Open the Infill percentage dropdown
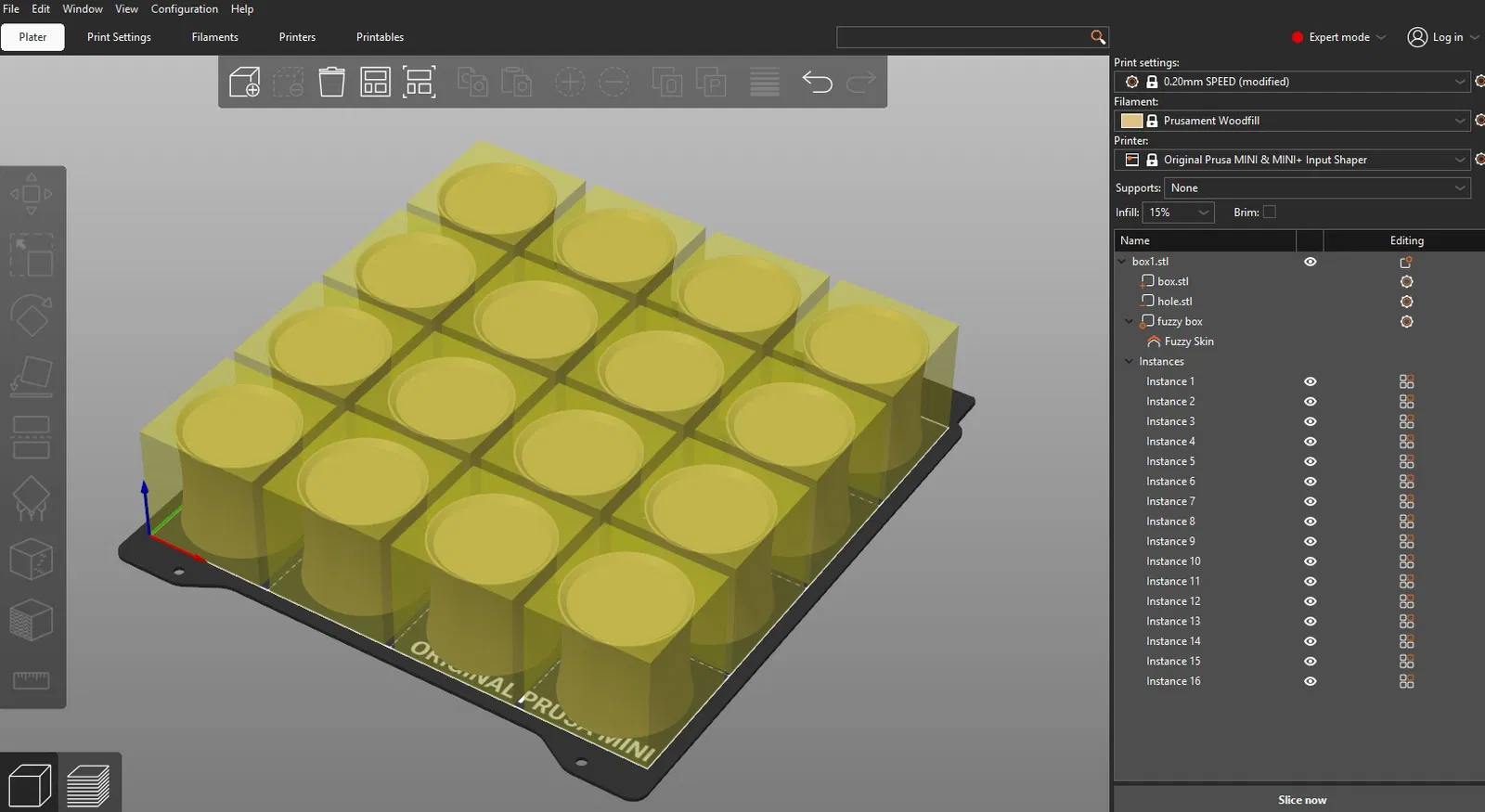Viewport: 1485px width, 812px height. 1178,213
